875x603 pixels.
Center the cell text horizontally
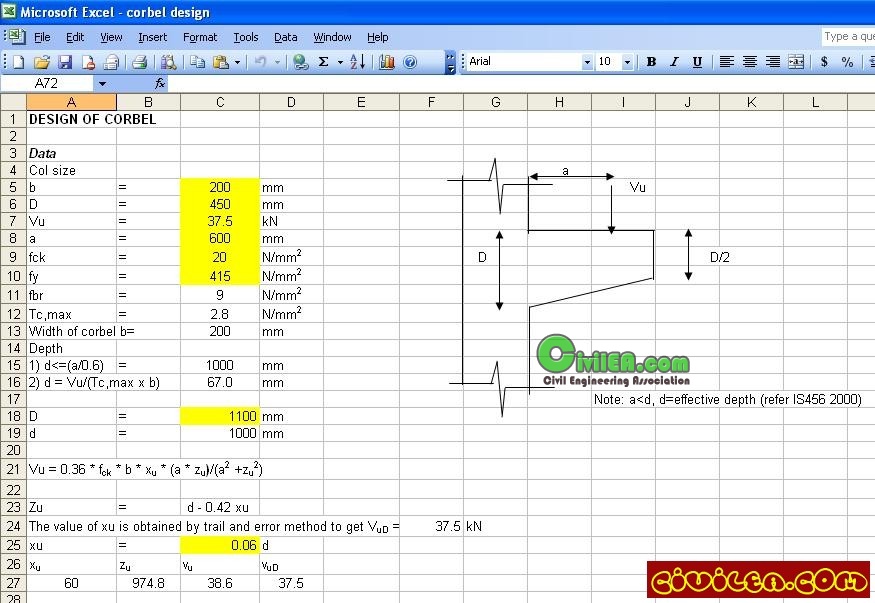749,62
